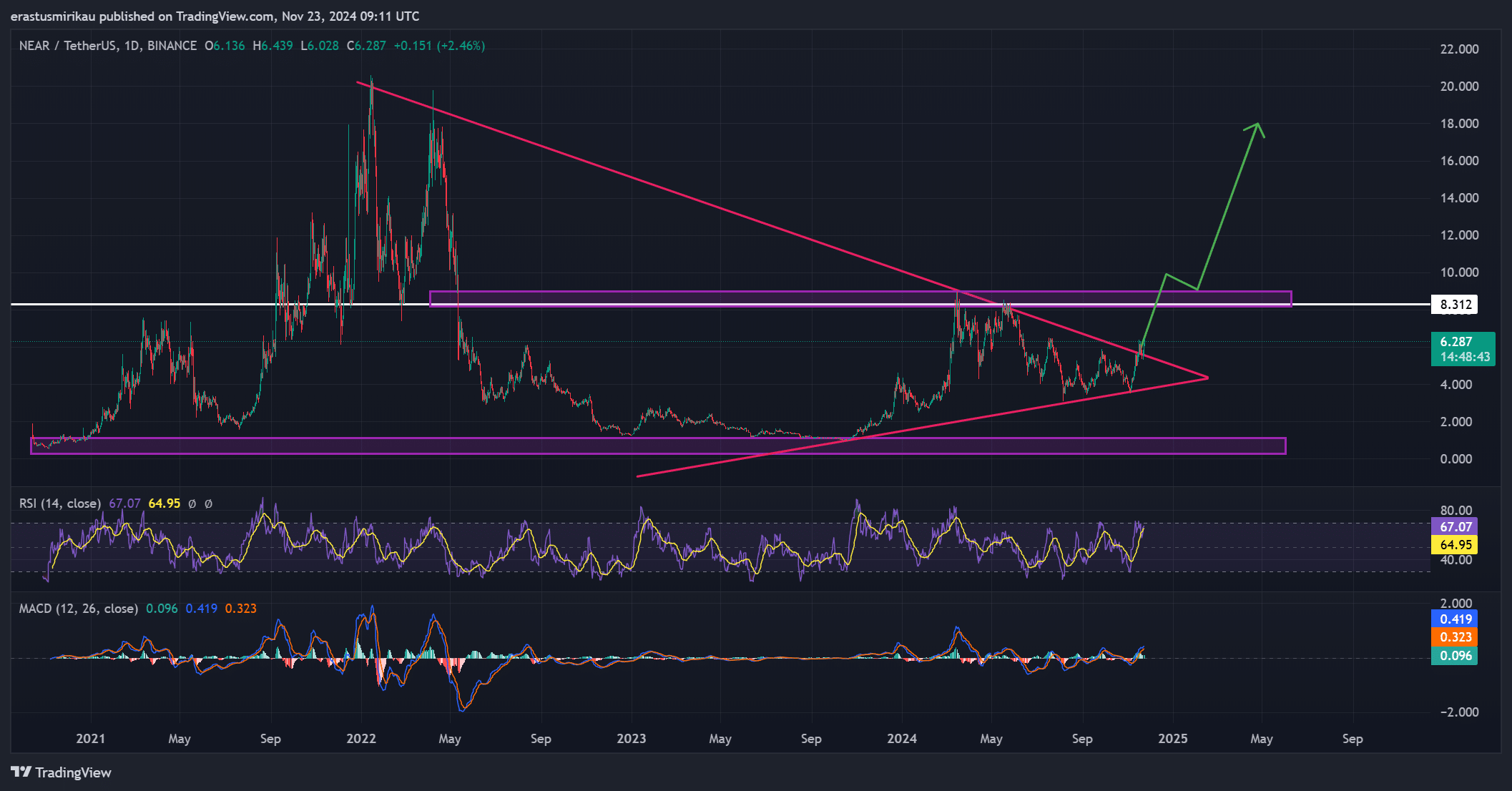Open the RSI (14, close) indicator legend
Image resolution: width=1512 pixels, height=791 pixels.
coord(60,503)
